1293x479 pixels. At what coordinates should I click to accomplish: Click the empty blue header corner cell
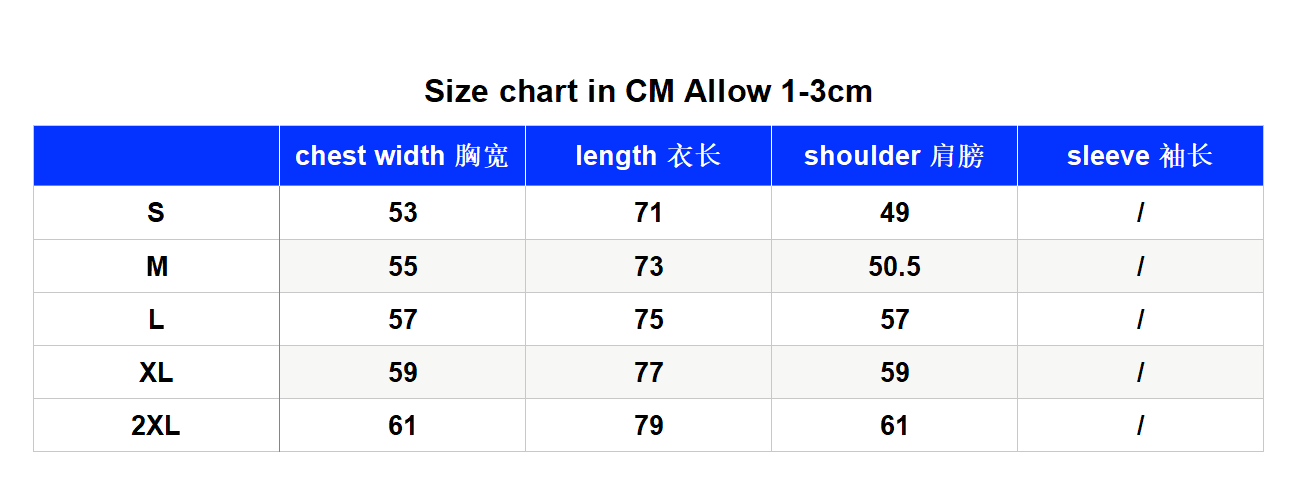(156, 156)
